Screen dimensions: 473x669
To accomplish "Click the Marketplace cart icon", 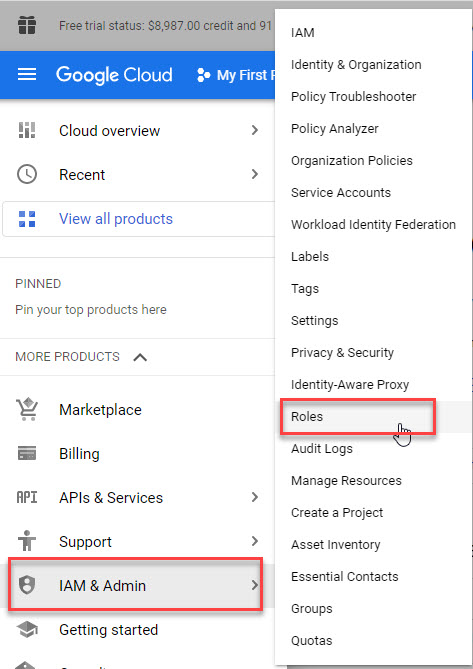I will tap(27, 409).
